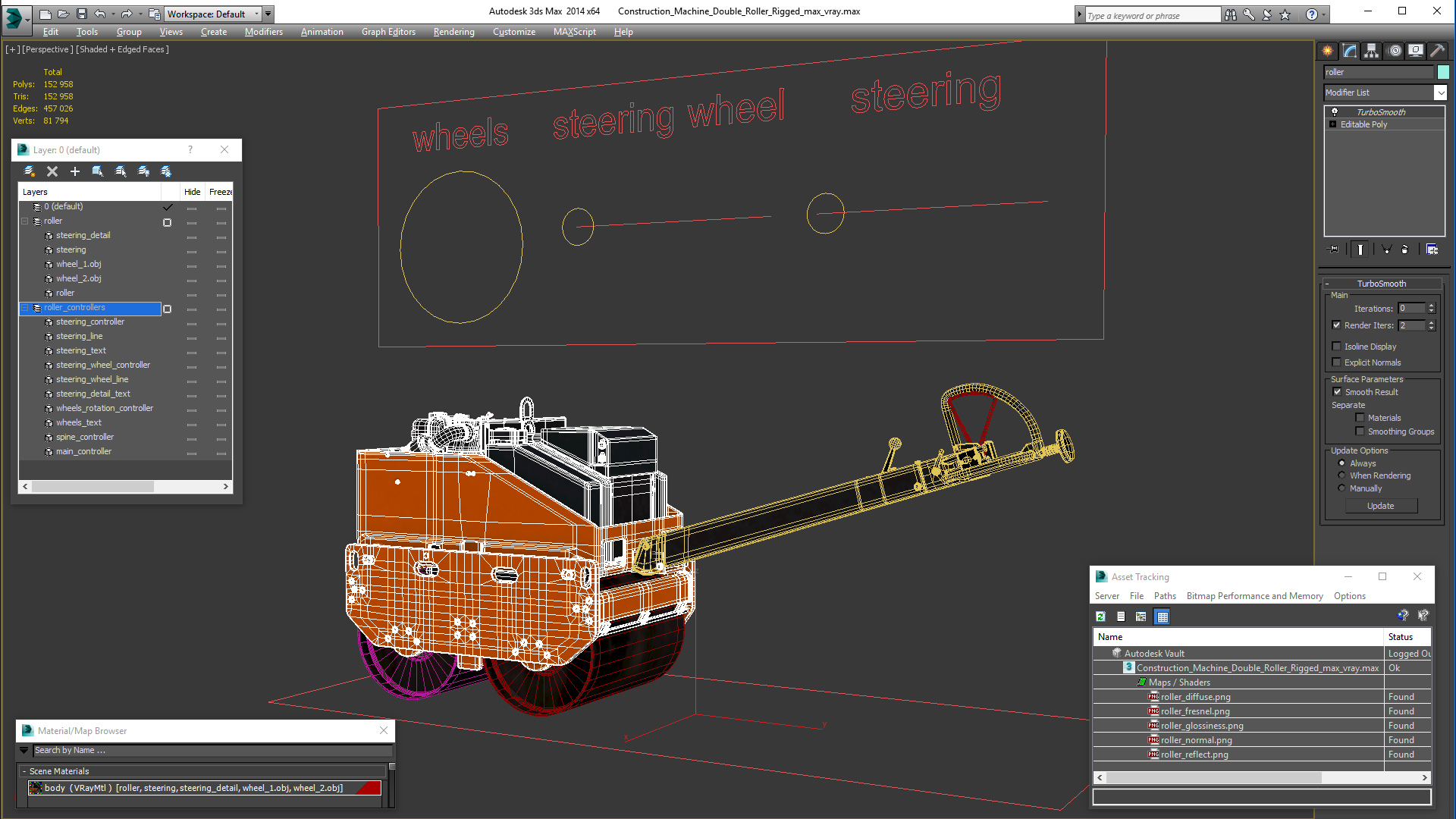Click Pin Stack icon below modifier stack

click(1333, 249)
